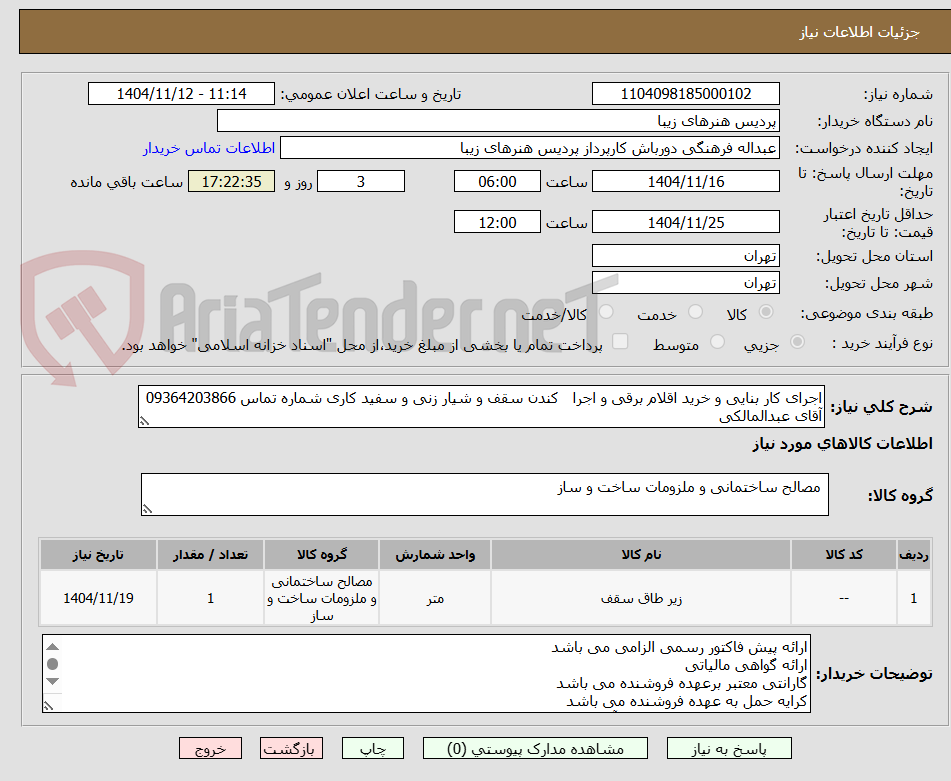Click the ردیف column header
The image size is (951, 781).
click(x=913, y=555)
